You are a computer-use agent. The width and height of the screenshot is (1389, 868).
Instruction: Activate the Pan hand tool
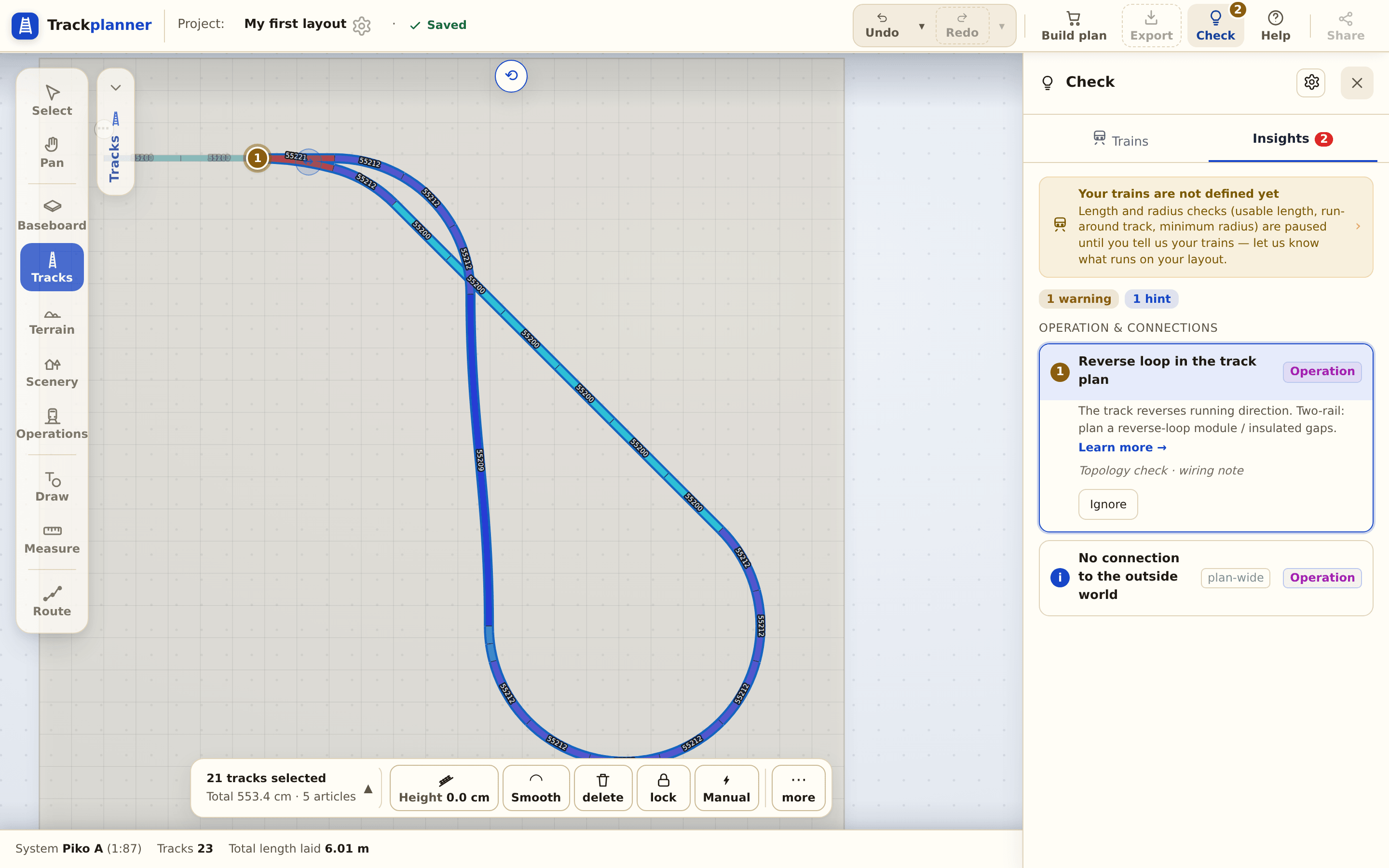pyautogui.click(x=52, y=153)
